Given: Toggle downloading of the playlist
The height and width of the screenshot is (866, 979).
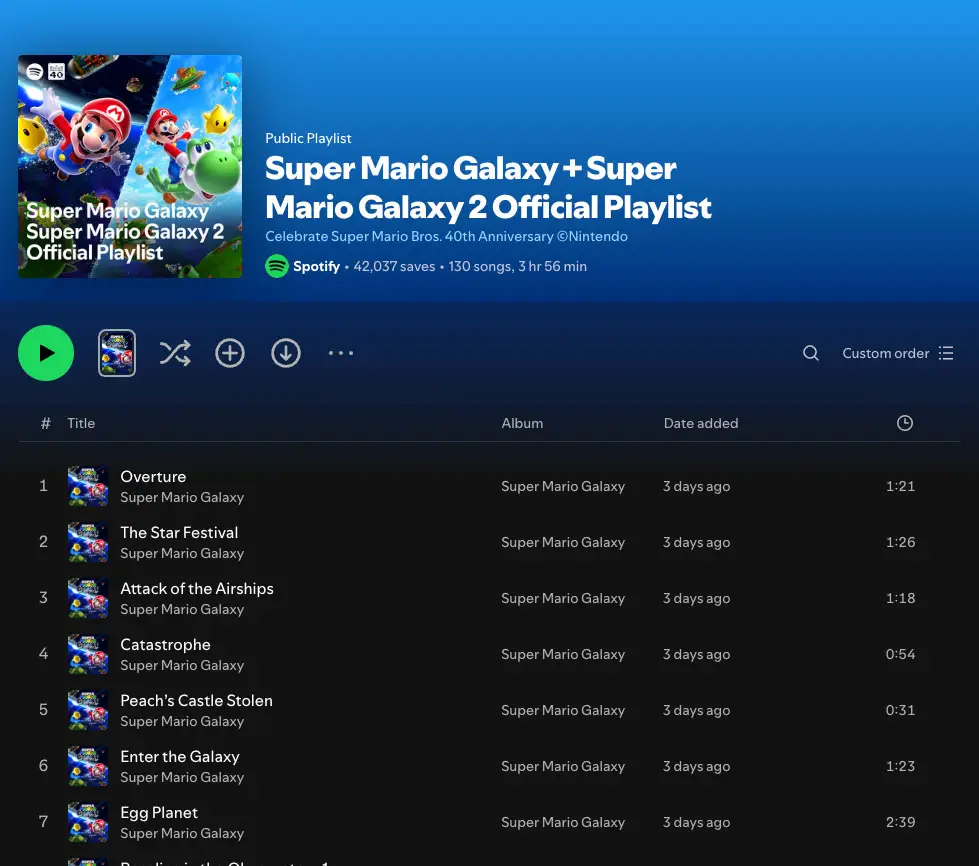Looking at the screenshot, I should pos(286,353).
